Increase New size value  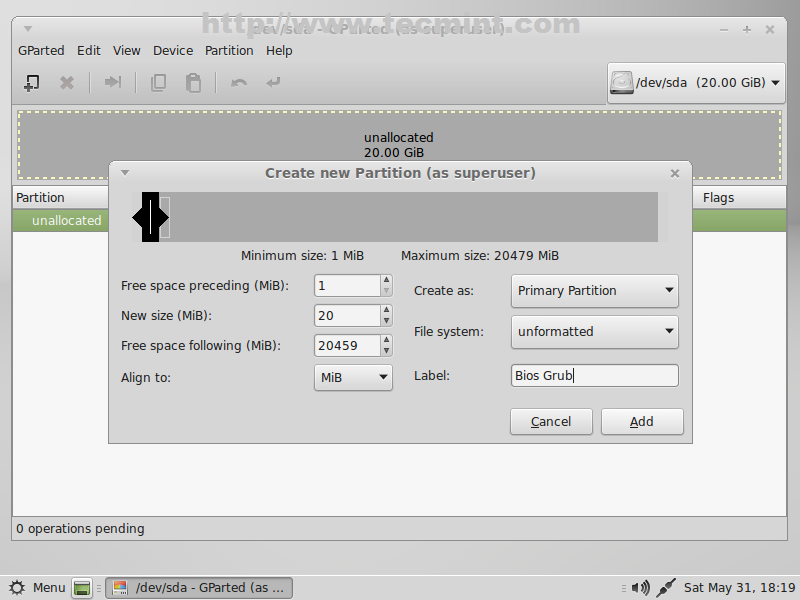[x=386, y=310]
